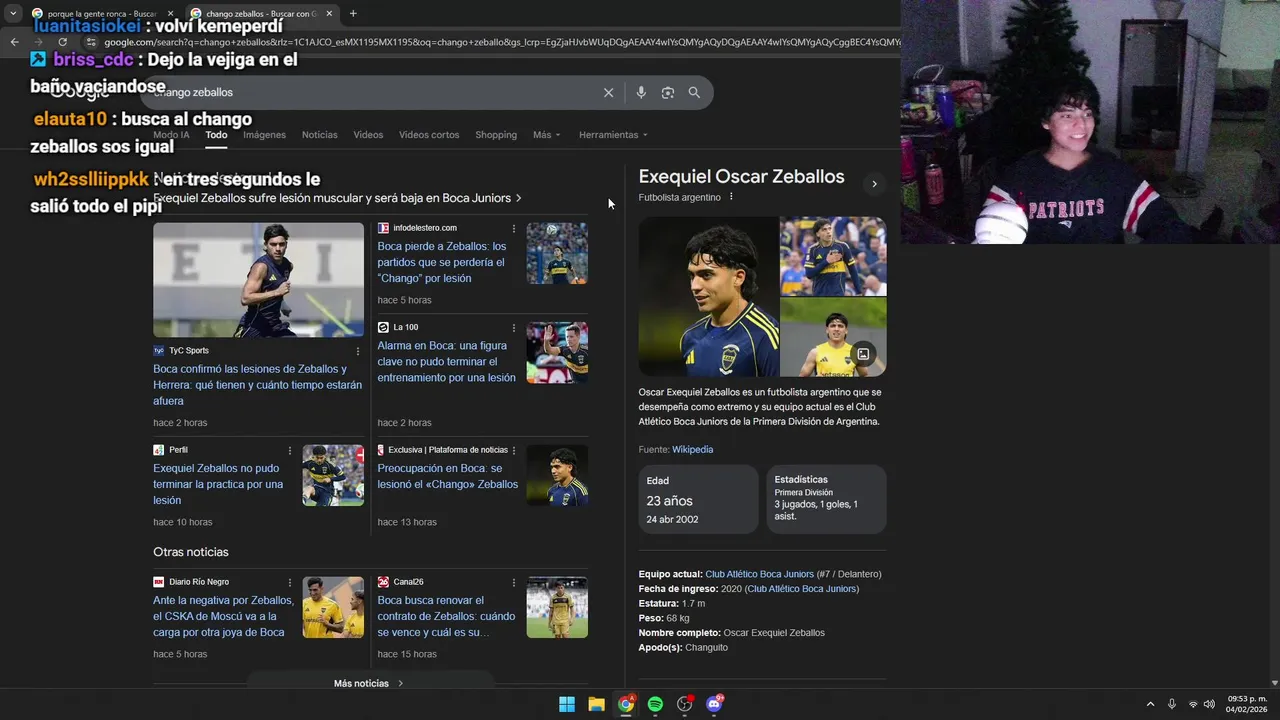View site information icon in address bar

pyautogui.click(x=91, y=42)
